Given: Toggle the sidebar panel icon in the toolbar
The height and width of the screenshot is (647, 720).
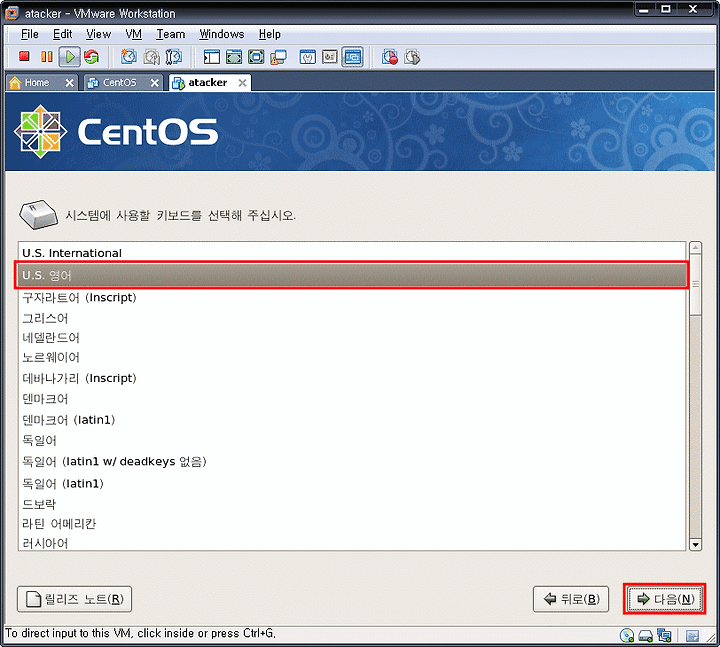Looking at the screenshot, I should (x=212, y=57).
